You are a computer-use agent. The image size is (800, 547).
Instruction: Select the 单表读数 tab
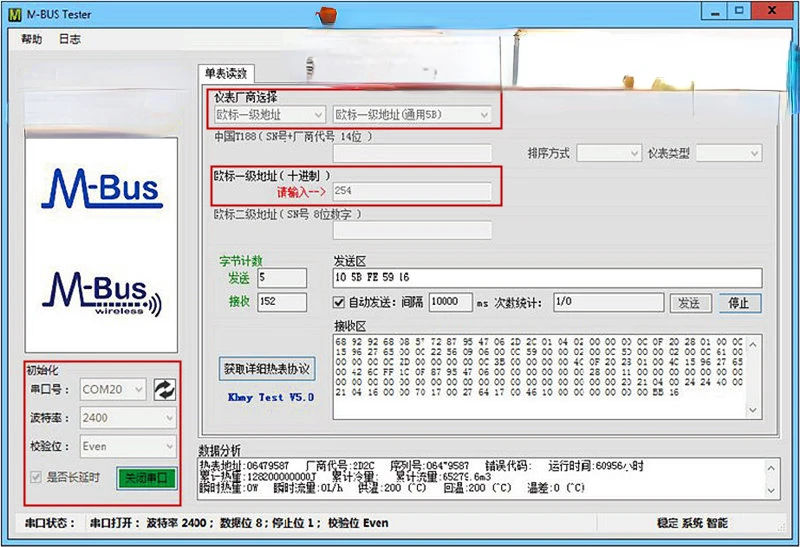[226, 73]
